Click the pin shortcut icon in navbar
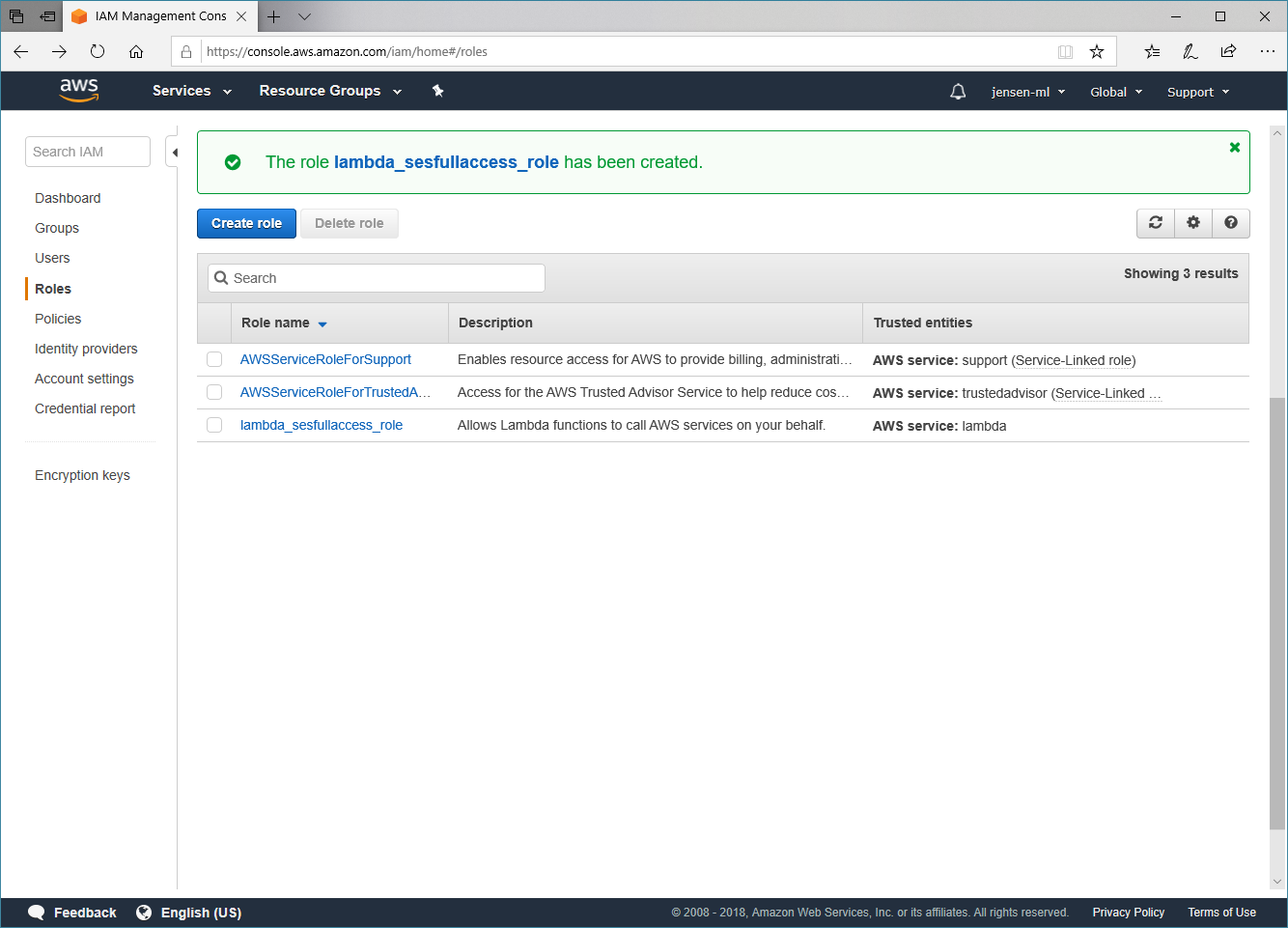Image resolution: width=1288 pixels, height=928 pixels. point(437,91)
